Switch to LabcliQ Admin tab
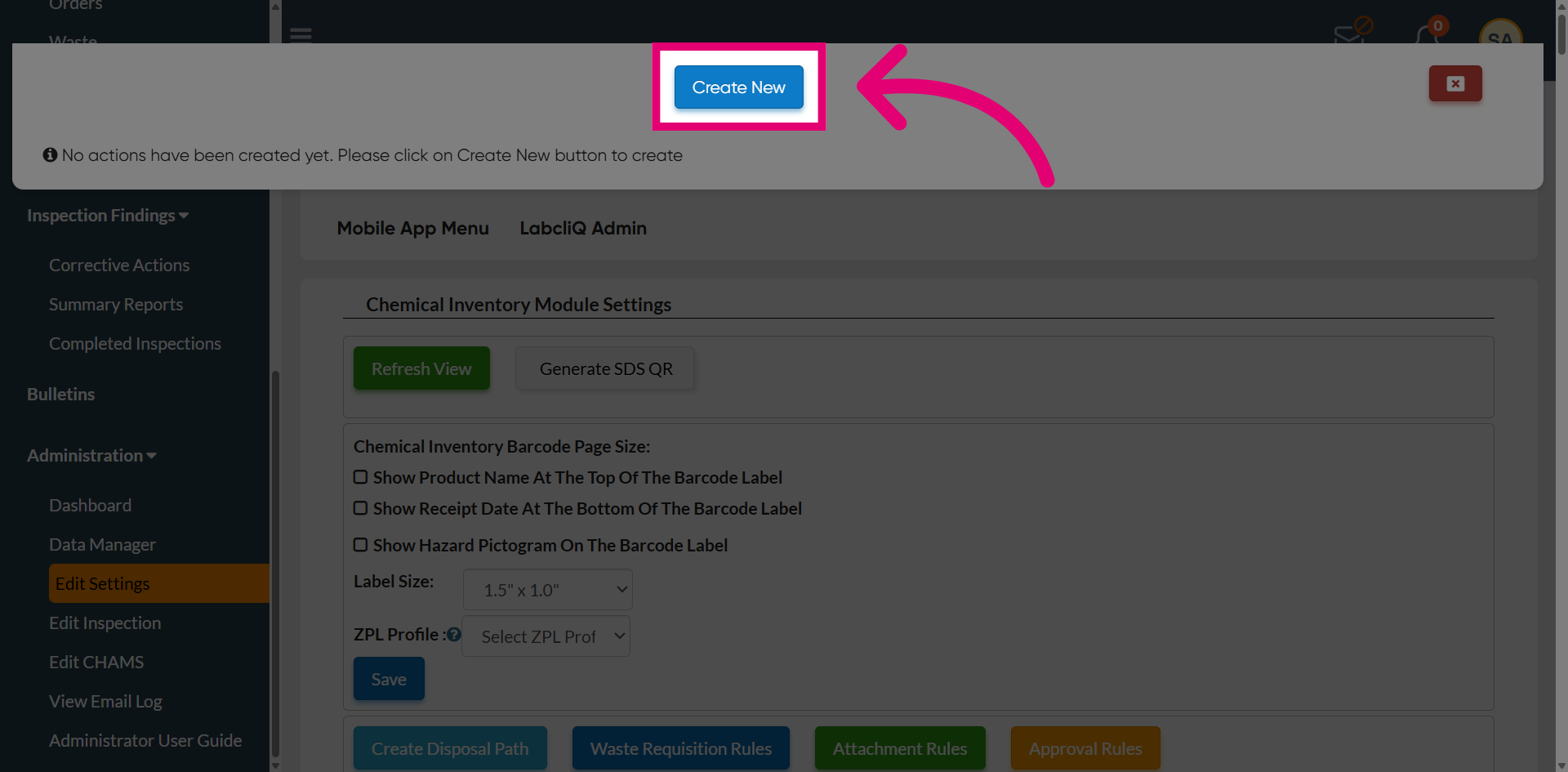The image size is (1568, 772). (x=583, y=228)
